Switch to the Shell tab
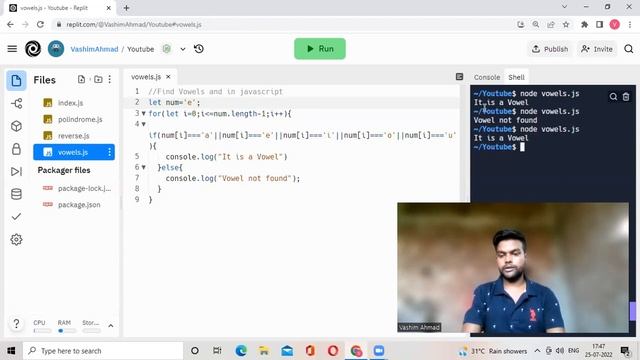 (x=516, y=77)
